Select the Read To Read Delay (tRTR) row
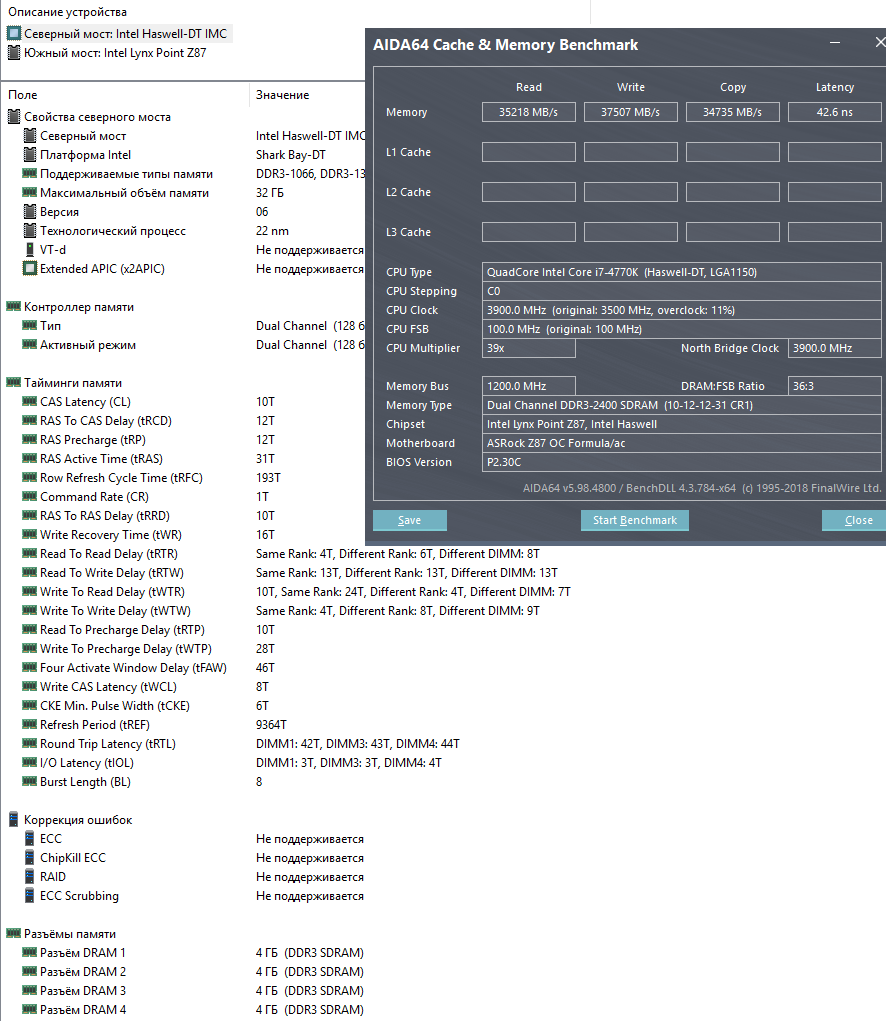This screenshot has width=886, height=1021. pyautogui.click(x=281, y=553)
